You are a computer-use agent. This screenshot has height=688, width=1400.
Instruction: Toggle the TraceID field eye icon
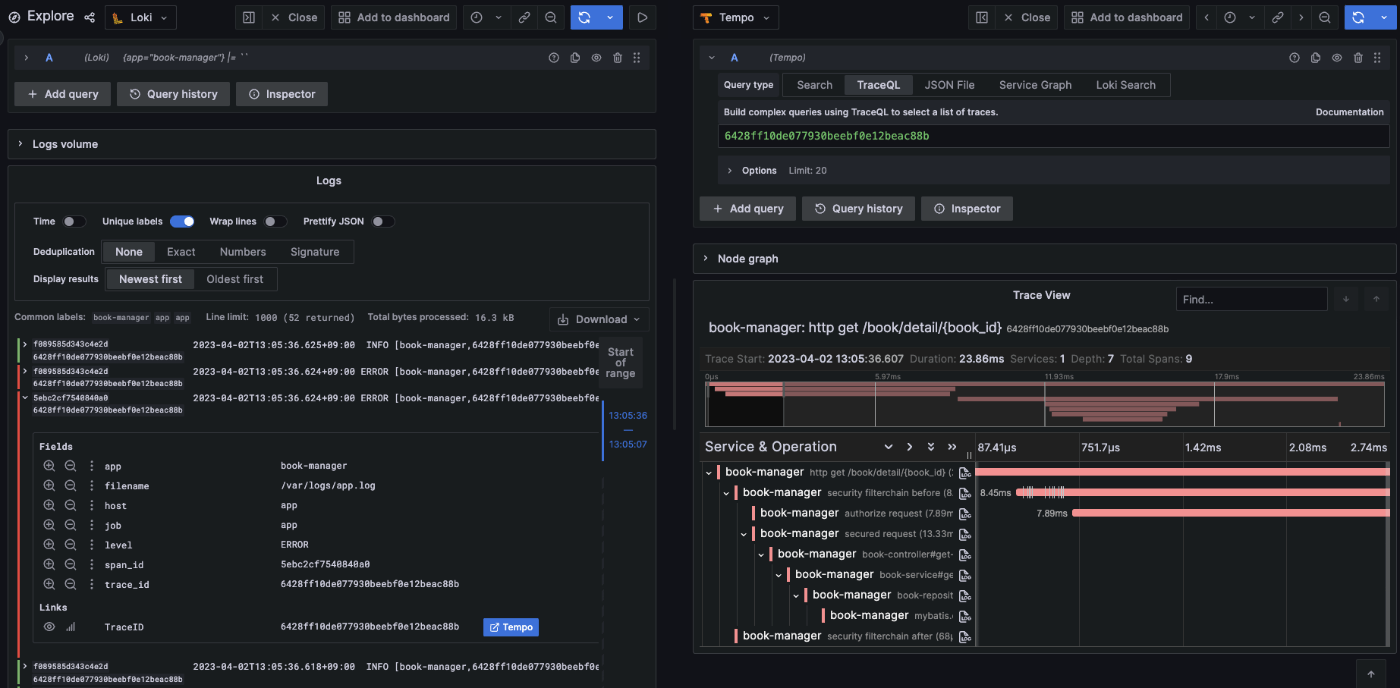pos(49,627)
